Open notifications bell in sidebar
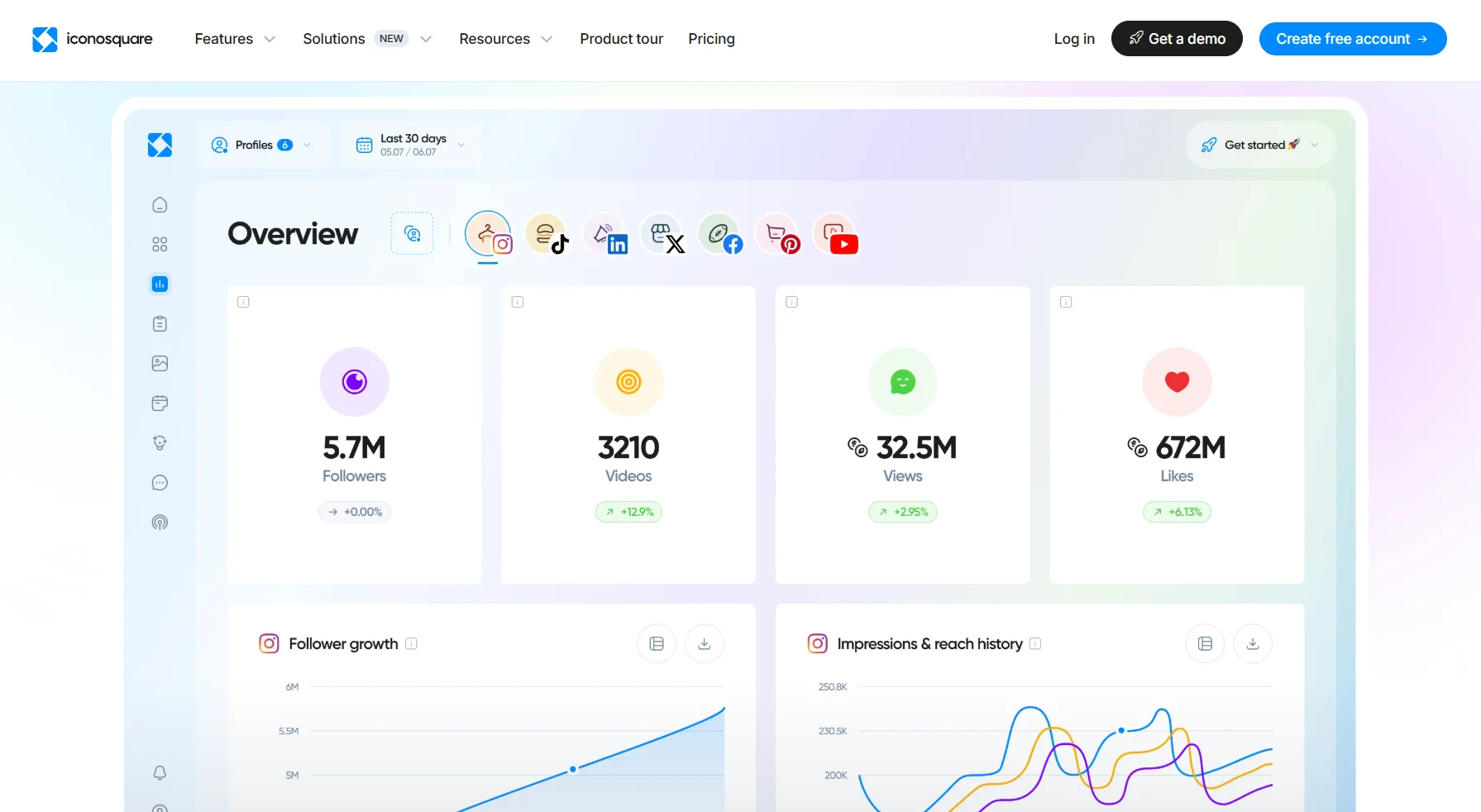Screen dimensions: 1481x812 pyautogui.click(x=160, y=772)
